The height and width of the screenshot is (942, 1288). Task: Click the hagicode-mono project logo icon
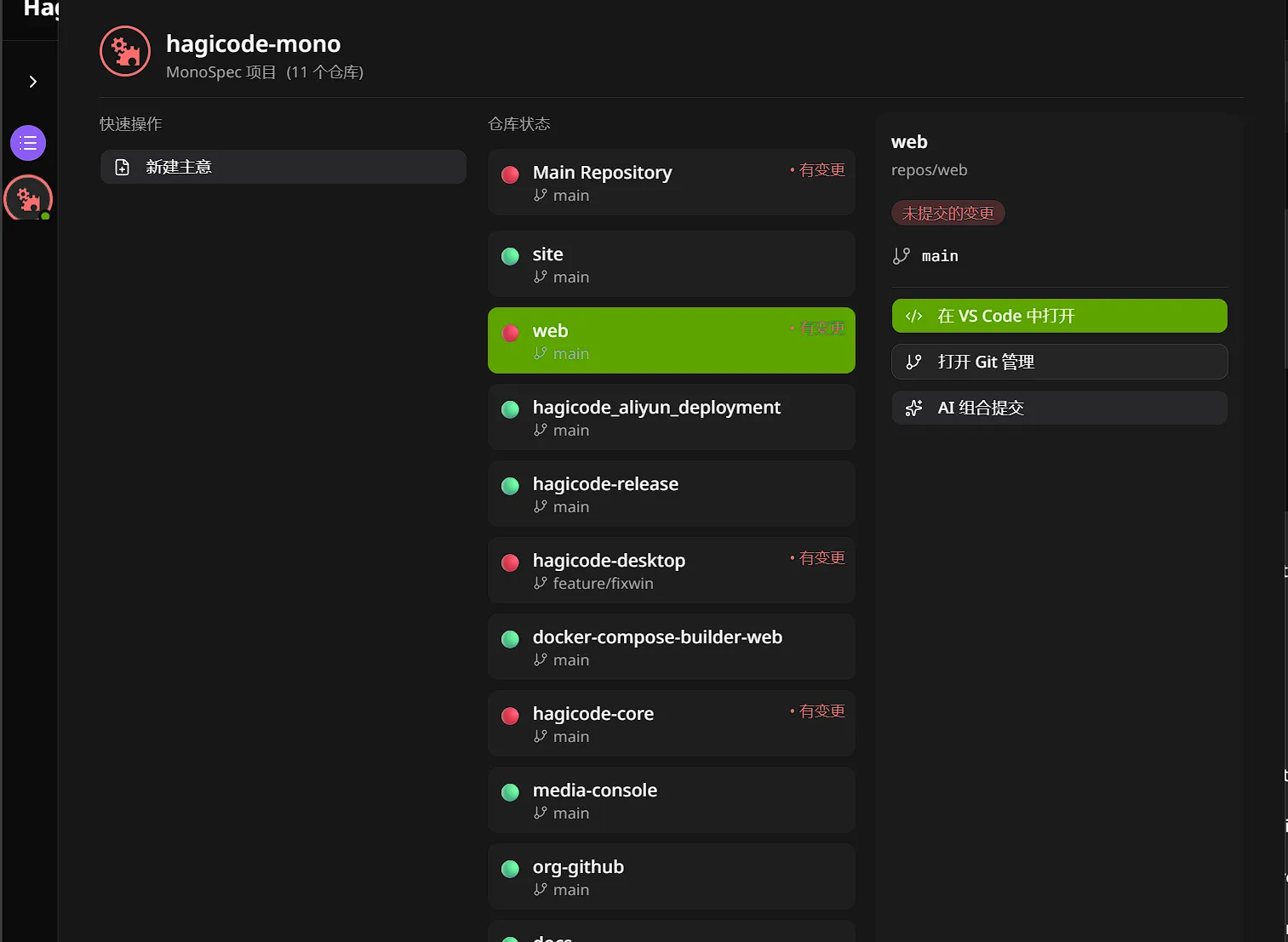pos(125,52)
